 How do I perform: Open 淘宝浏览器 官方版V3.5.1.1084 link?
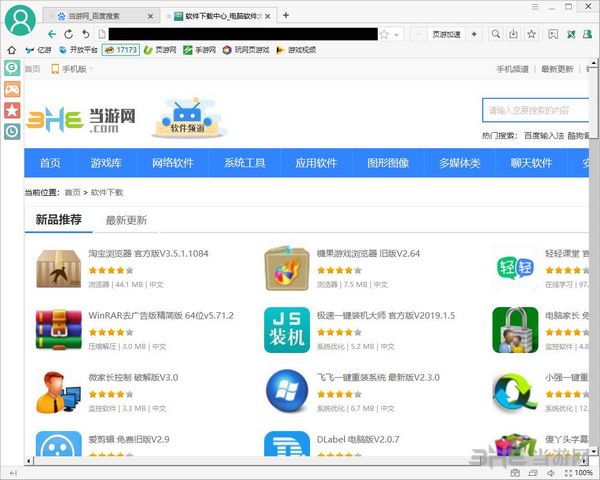click(x=148, y=253)
